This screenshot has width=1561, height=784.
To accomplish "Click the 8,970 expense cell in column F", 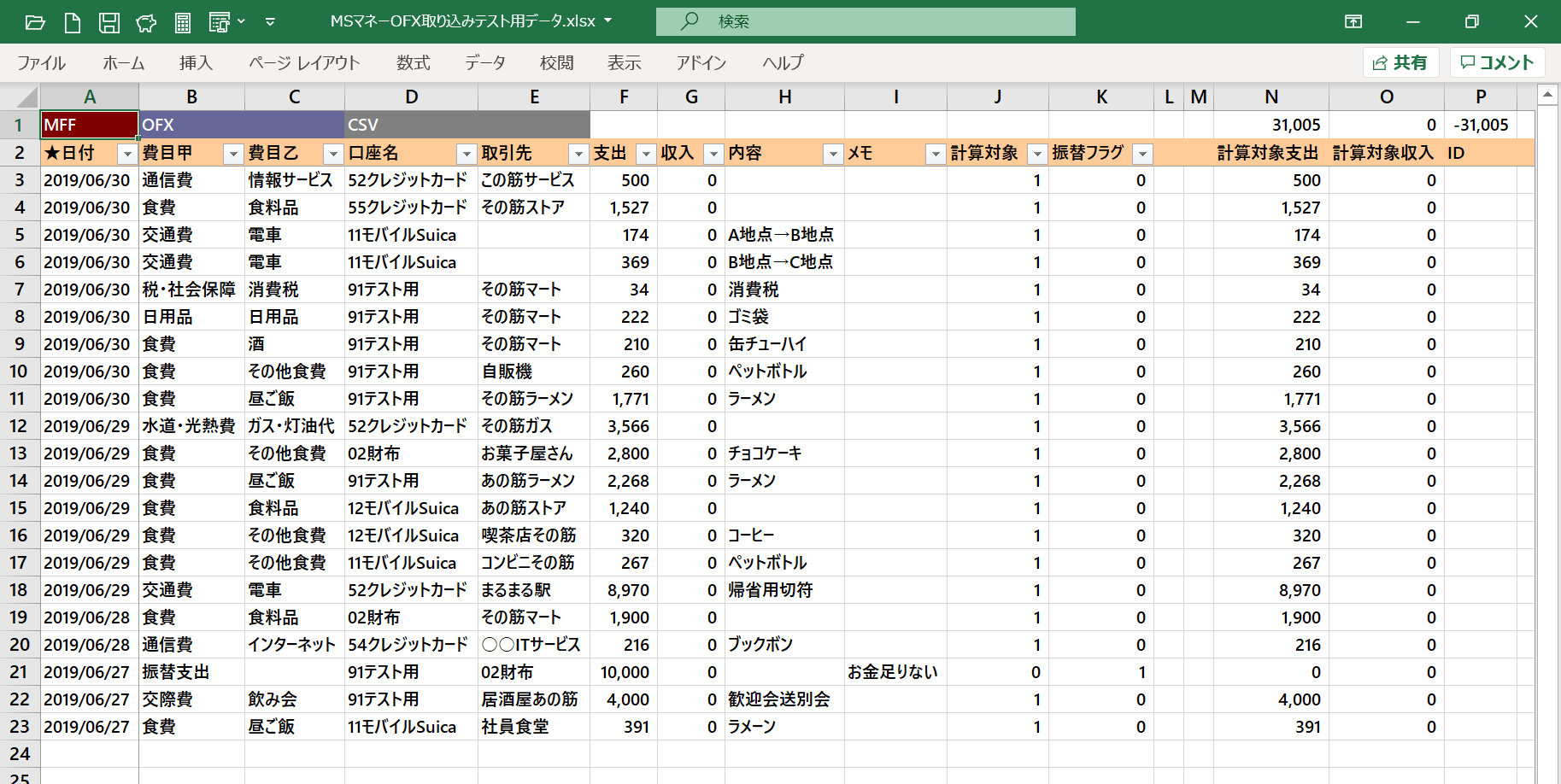I will 624,590.
